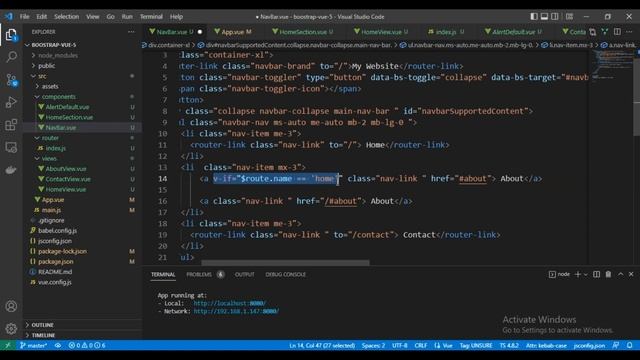Click remote window indicator in status bar

pyautogui.click(x=8, y=345)
